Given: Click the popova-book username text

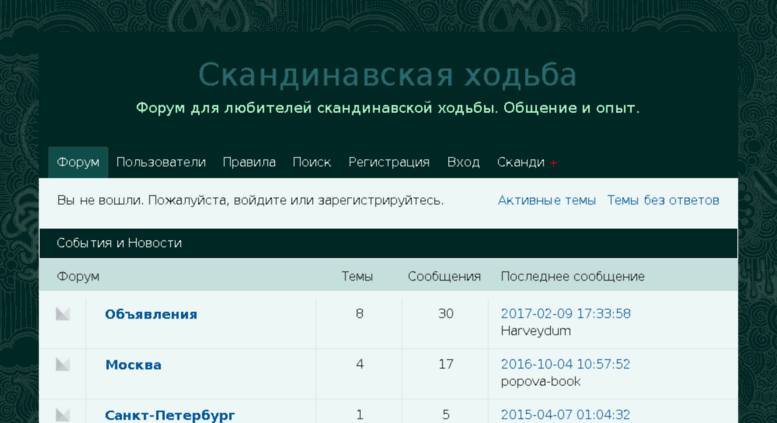Looking at the screenshot, I should [541, 381].
